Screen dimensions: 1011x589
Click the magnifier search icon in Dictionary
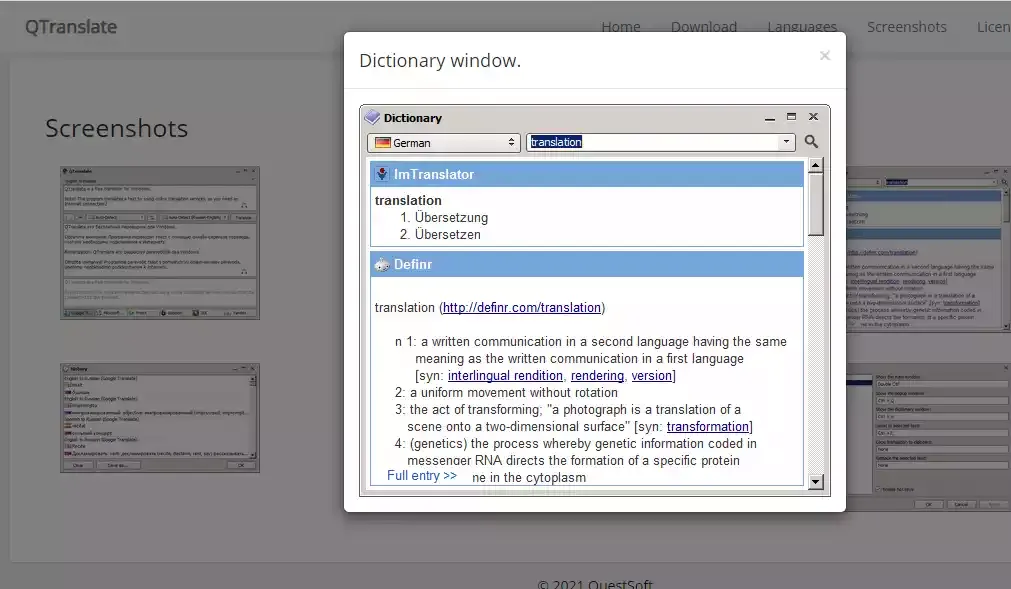pyautogui.click(x=811, y=142)
